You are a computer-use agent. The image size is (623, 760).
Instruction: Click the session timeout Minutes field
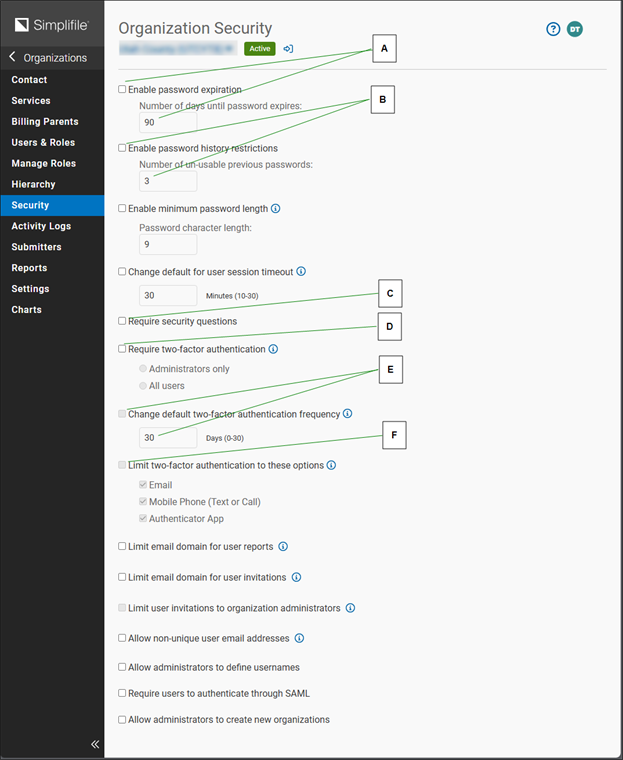tap(168, 295)
